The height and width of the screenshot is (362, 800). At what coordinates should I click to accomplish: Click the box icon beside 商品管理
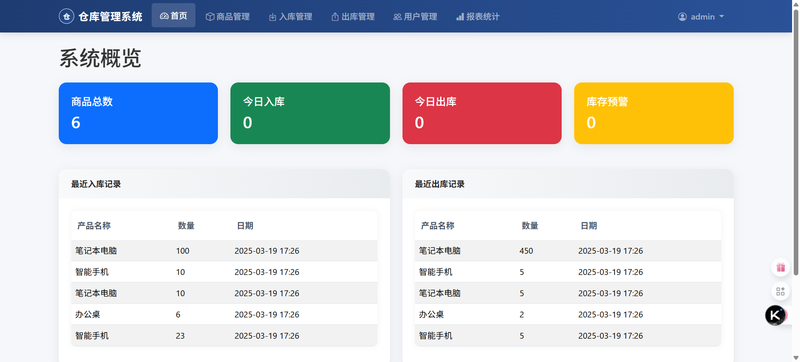(210, 17)
